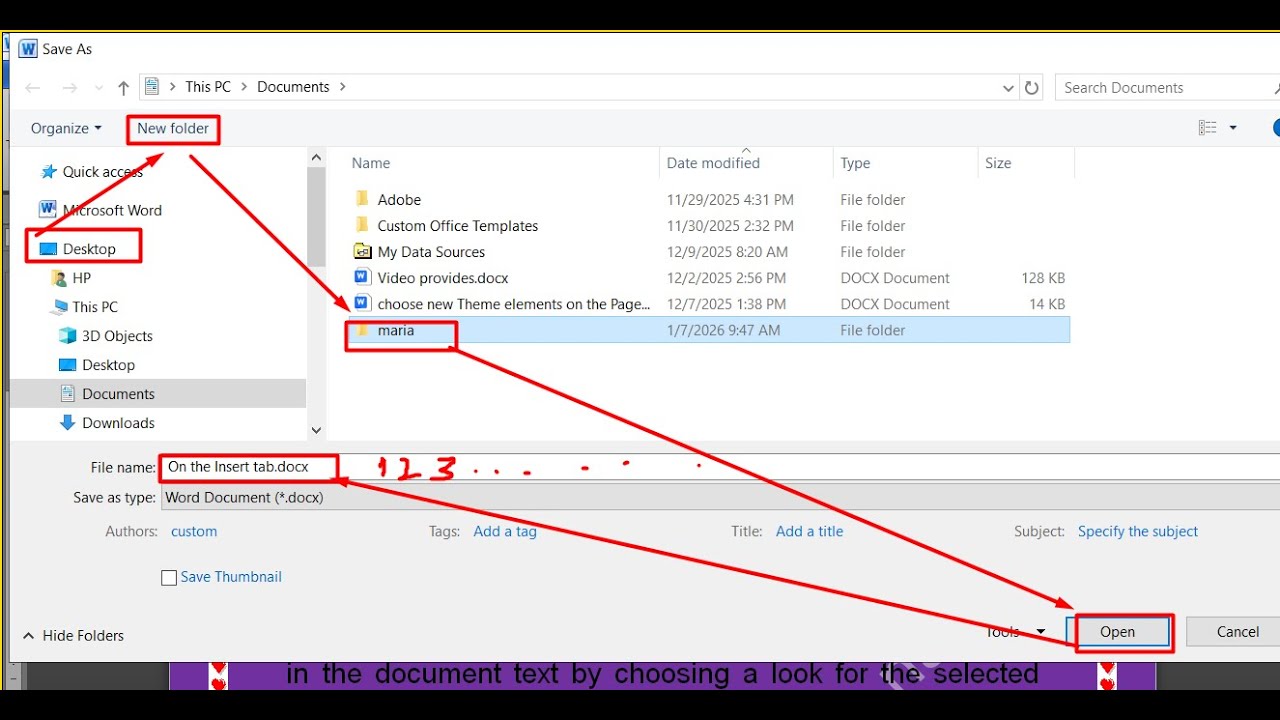Screen dimensions: 1280x720
Task: Select the Adobe folder icon
Action: coord(362,199)
